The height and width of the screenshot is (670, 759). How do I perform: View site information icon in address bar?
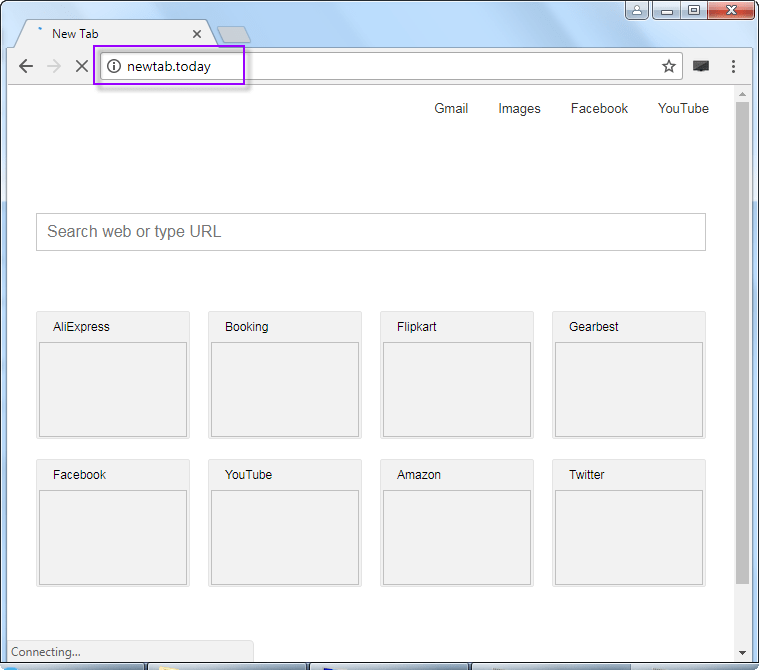pyautogui.click(x=114, y=66)
